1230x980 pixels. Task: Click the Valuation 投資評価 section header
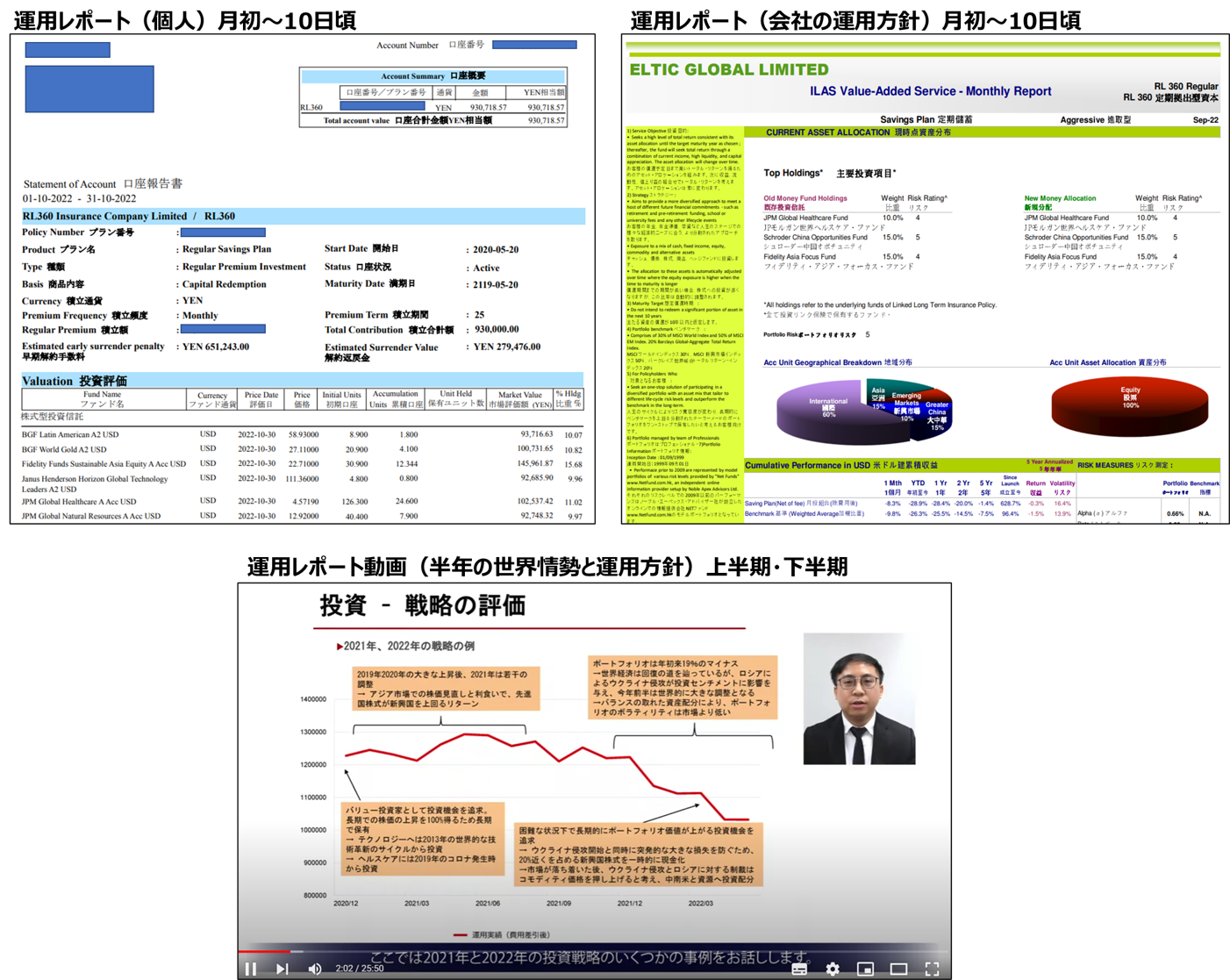303,381
